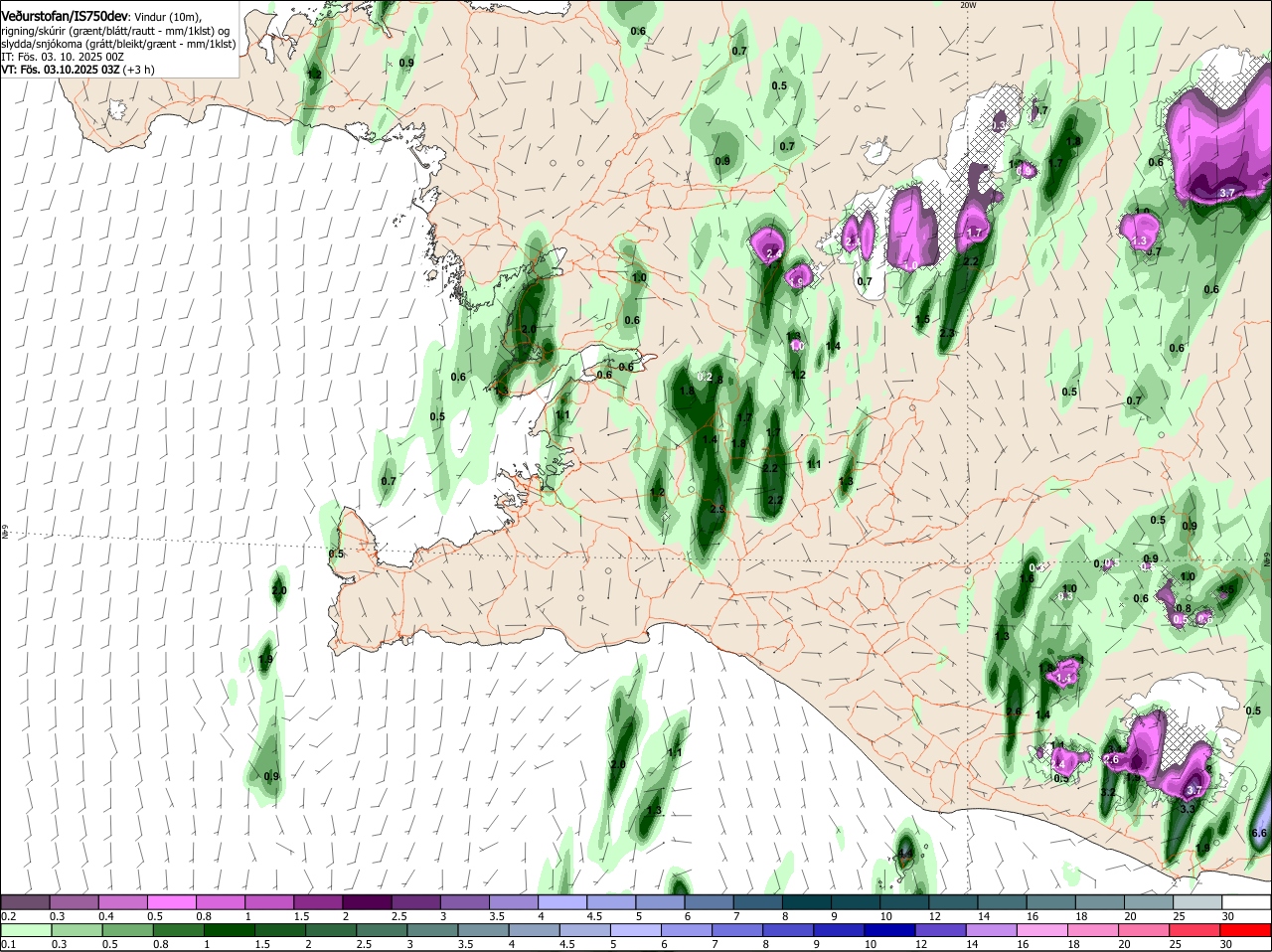The height and width of the screenshot is (952, 1272).
Task: Pick the 1.5–2 purple swatch, upper legend row
Action: tap(318, 903)
